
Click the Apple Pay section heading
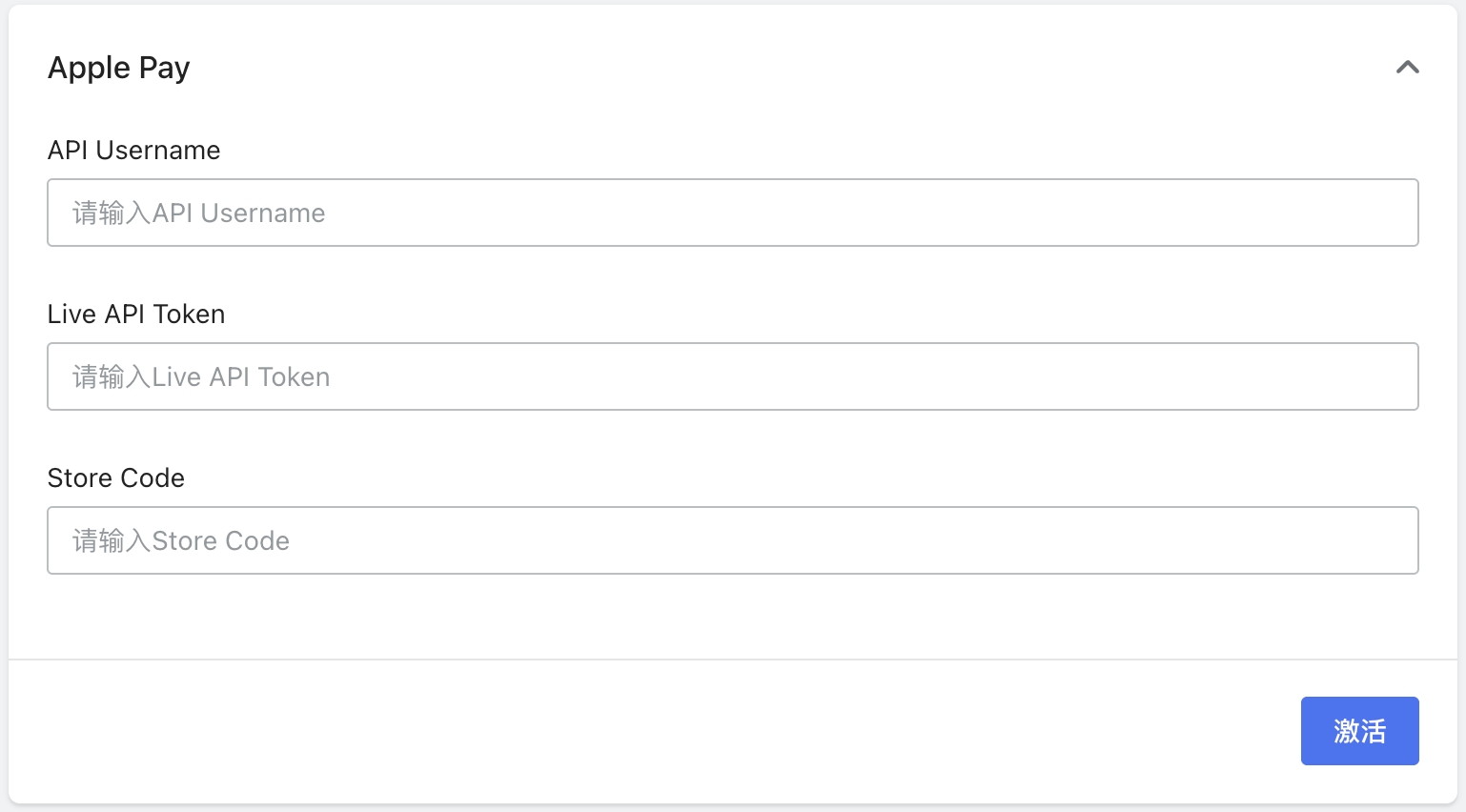(119, 68)
